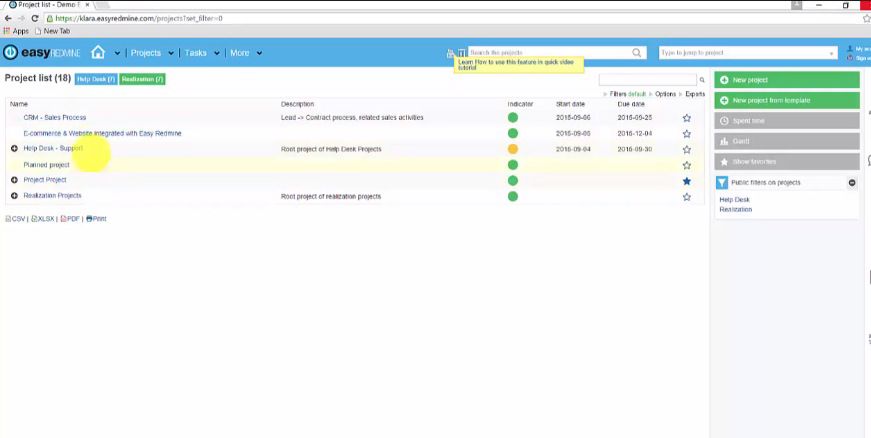The height and width of the screenshot is (438, 871).
Task: Favorite the Help Desk - Support star
Action: pos(687,149)
